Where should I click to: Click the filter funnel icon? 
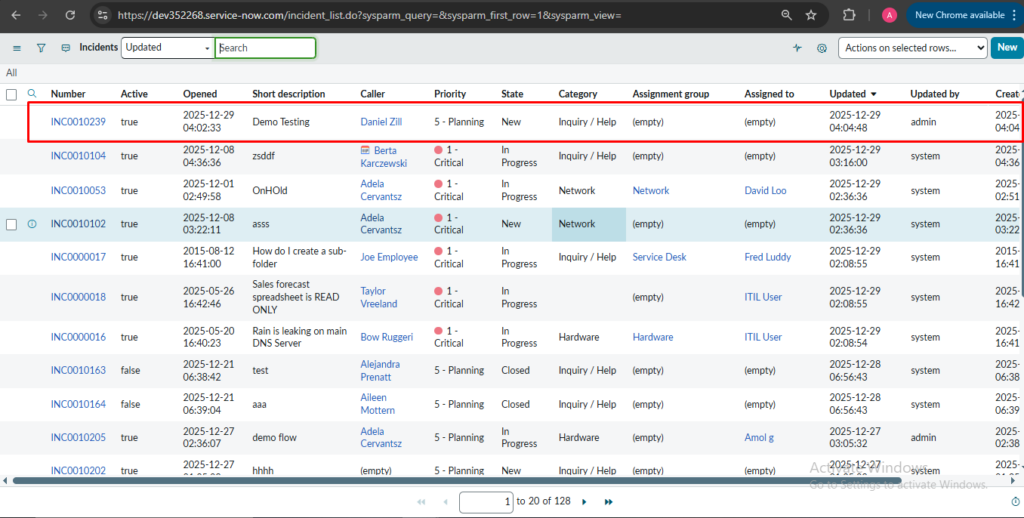pos(41,48)
